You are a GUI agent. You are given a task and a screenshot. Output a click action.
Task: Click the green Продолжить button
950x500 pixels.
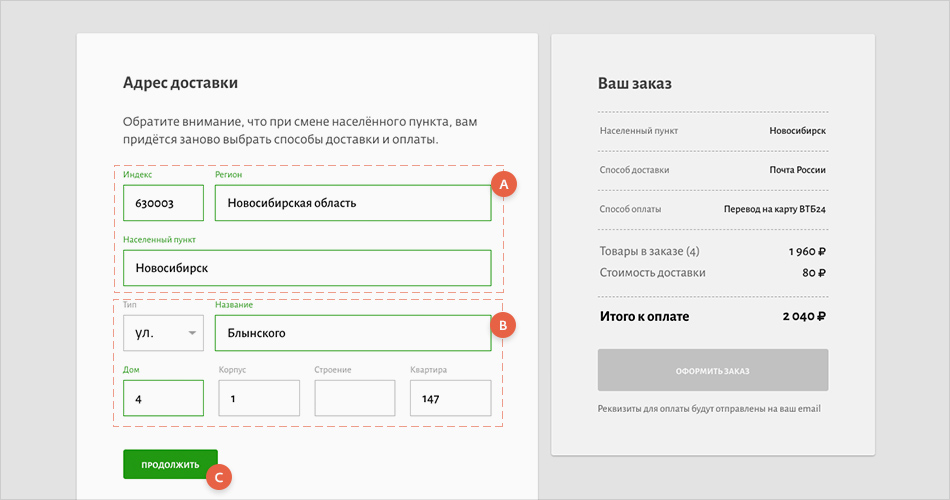(170, 464)
